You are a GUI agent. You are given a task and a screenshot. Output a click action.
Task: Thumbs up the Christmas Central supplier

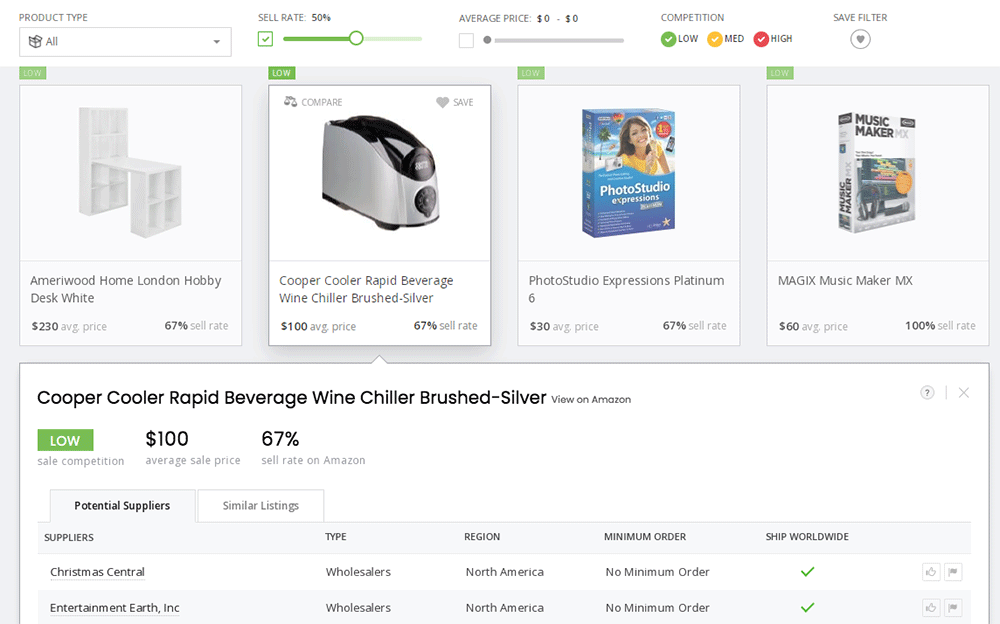pos(931,572)
